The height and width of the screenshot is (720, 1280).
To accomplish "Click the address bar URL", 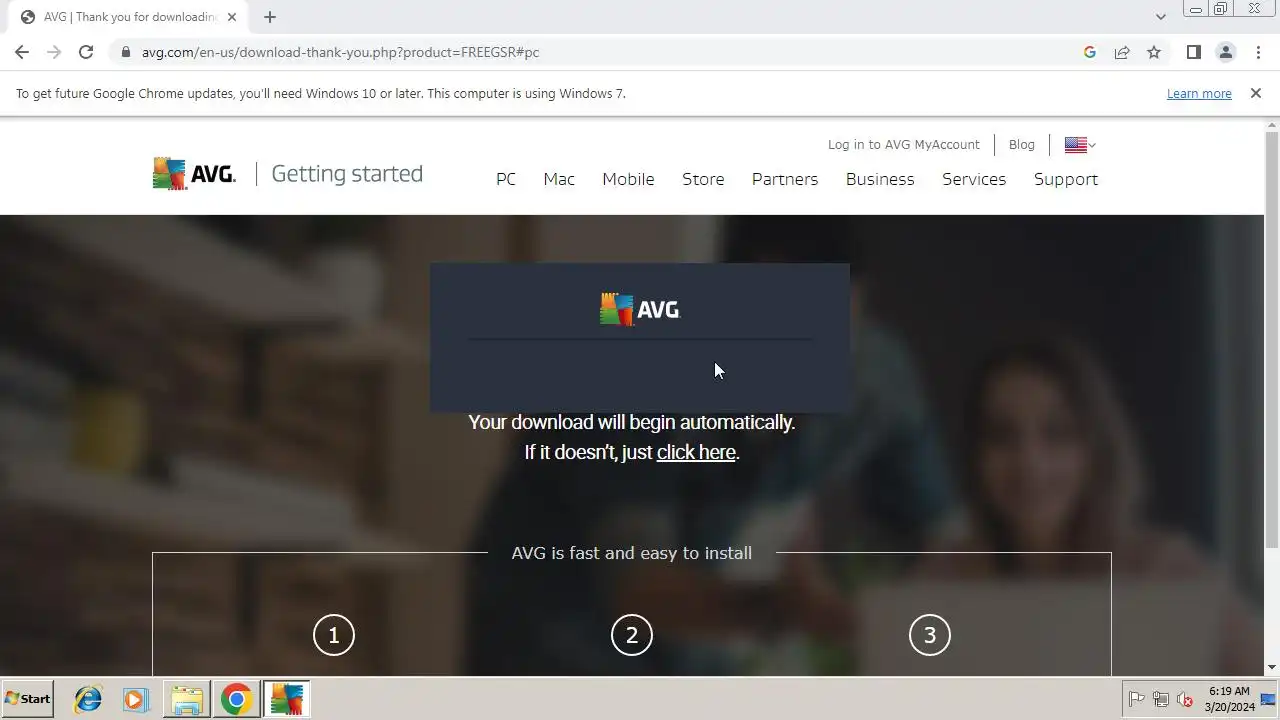I will tap(340, 52).
